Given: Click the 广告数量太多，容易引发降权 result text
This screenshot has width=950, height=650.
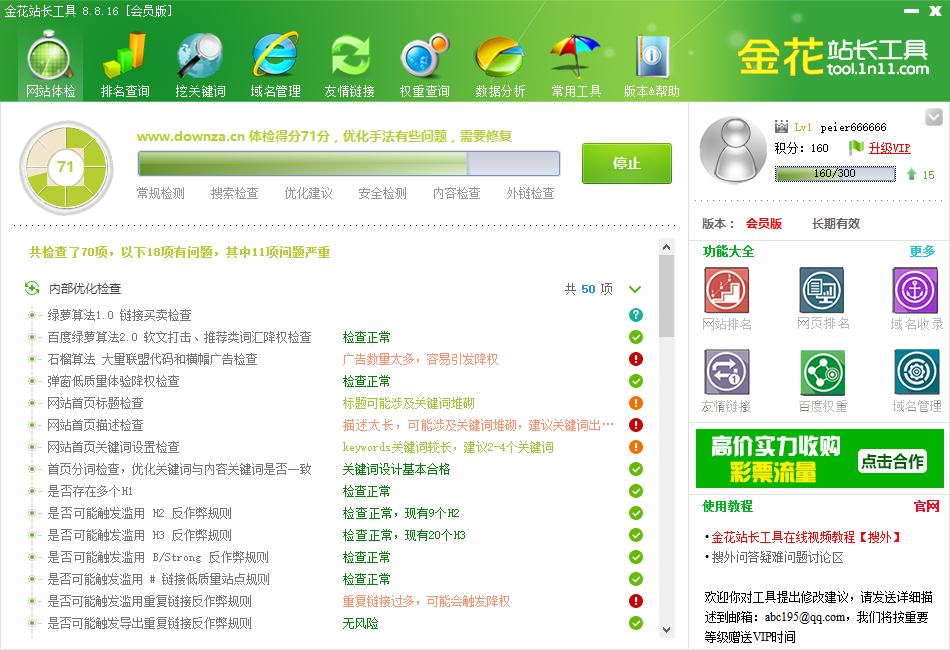Looking at the screenshot, I should [420, 359].
